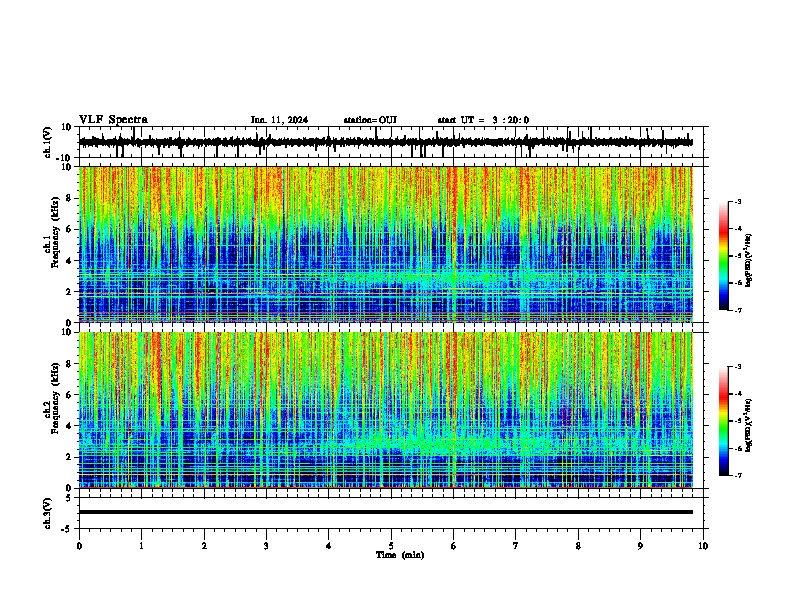Click the "ch.1(V)" axis label
This screenshot has height=612, width=792.
click(48, 142)
